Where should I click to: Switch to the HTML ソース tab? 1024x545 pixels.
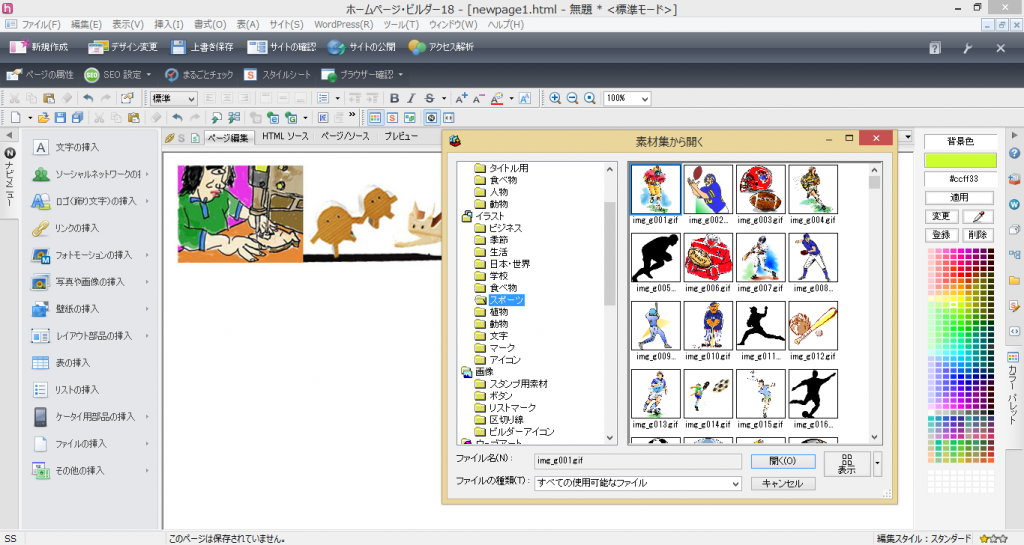tap(285, 136)
